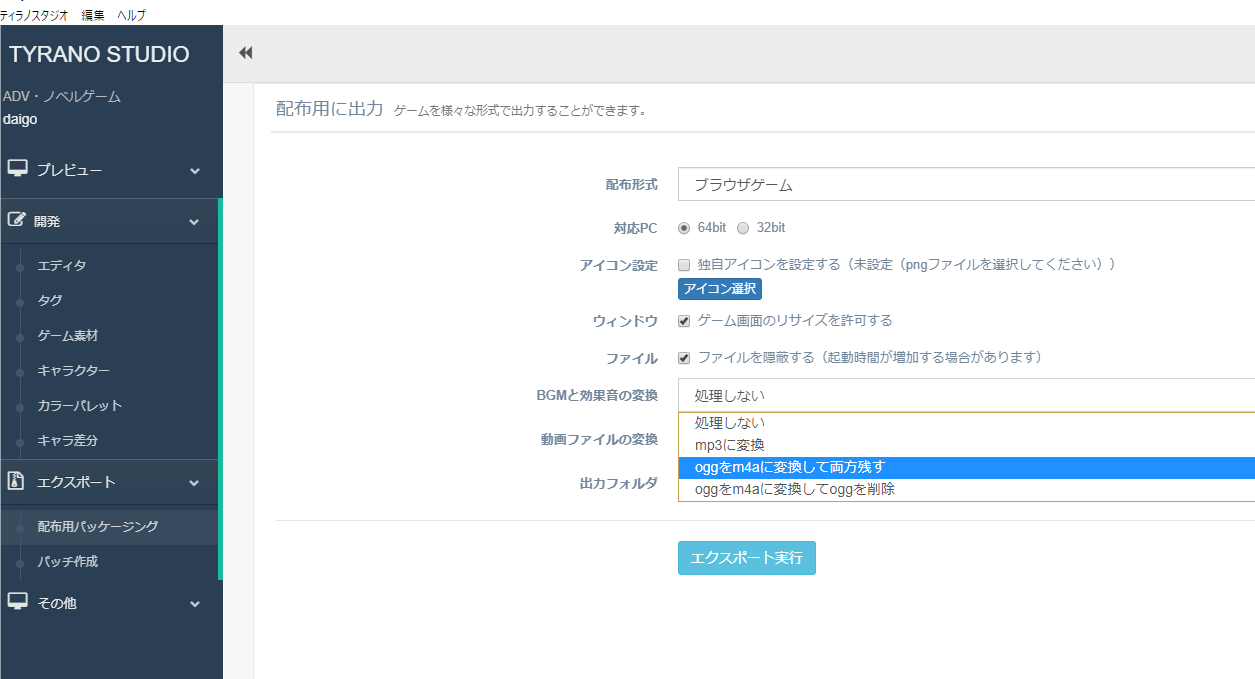Choose oggをm4aに変換して両方残す option
The image size is (1255, 679).
966,467
